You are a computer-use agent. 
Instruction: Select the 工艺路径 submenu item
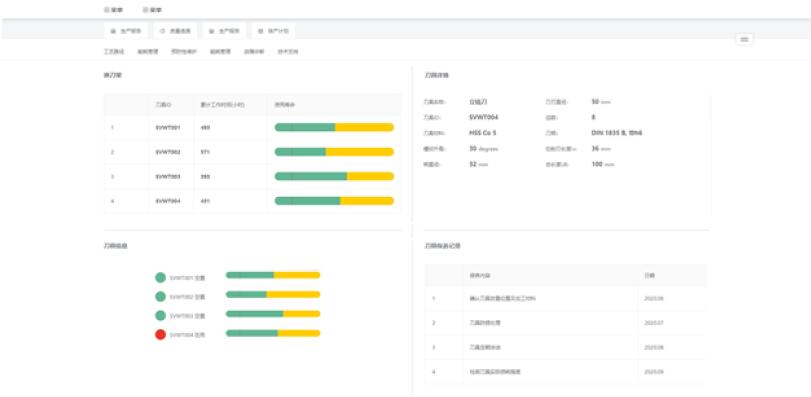pyautogui.click(x=114, y=52)
